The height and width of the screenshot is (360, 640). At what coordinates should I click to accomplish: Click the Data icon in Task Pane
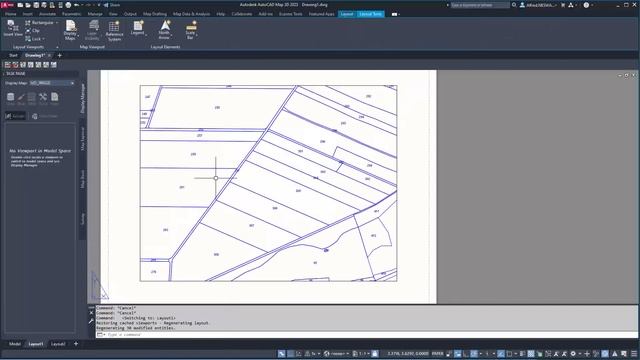[11, 98]
